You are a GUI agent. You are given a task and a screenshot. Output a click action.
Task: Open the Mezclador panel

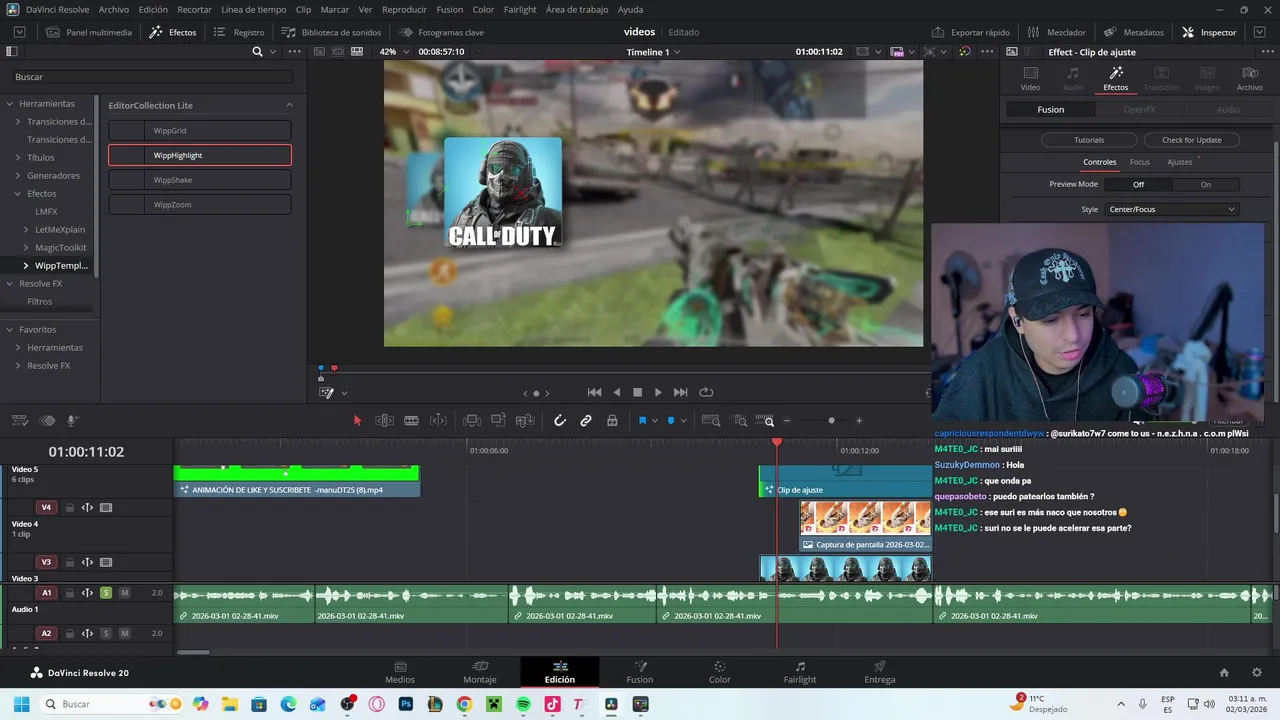tap(1056, 32)
